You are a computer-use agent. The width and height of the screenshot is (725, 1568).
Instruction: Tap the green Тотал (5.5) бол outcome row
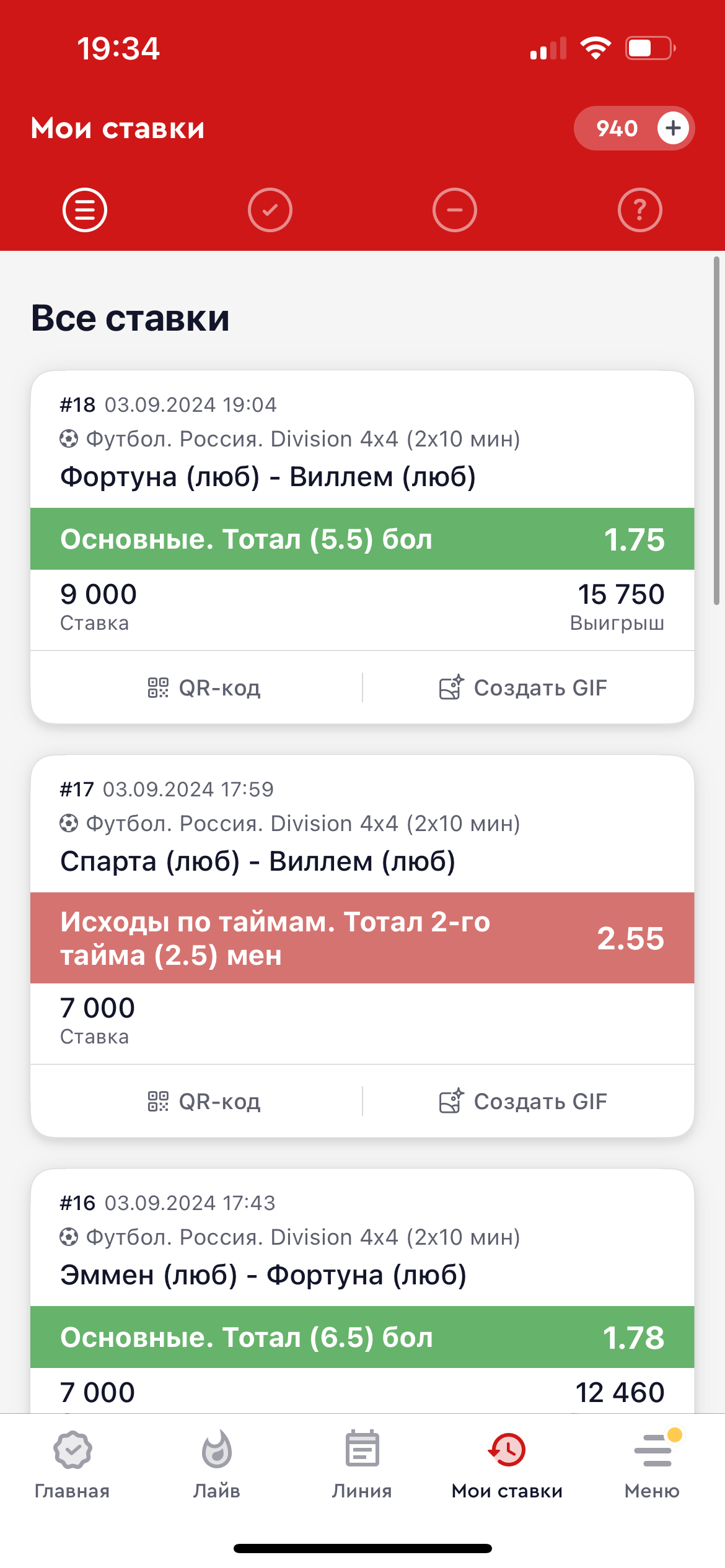click(x=362, y=539)
